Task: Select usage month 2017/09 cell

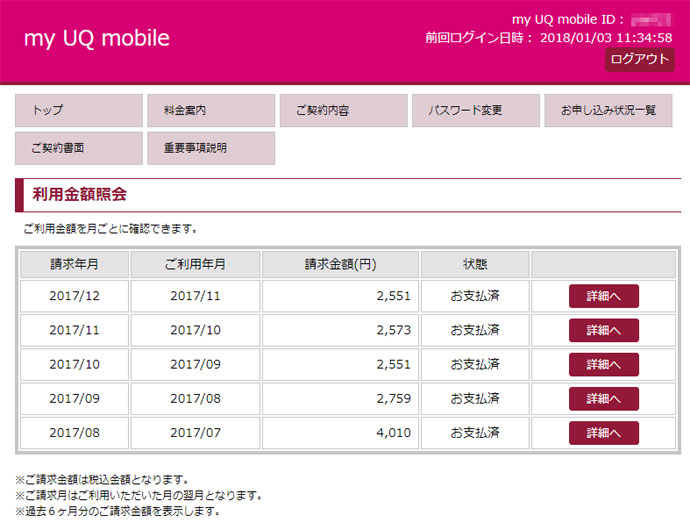Action: click(195, 364)
